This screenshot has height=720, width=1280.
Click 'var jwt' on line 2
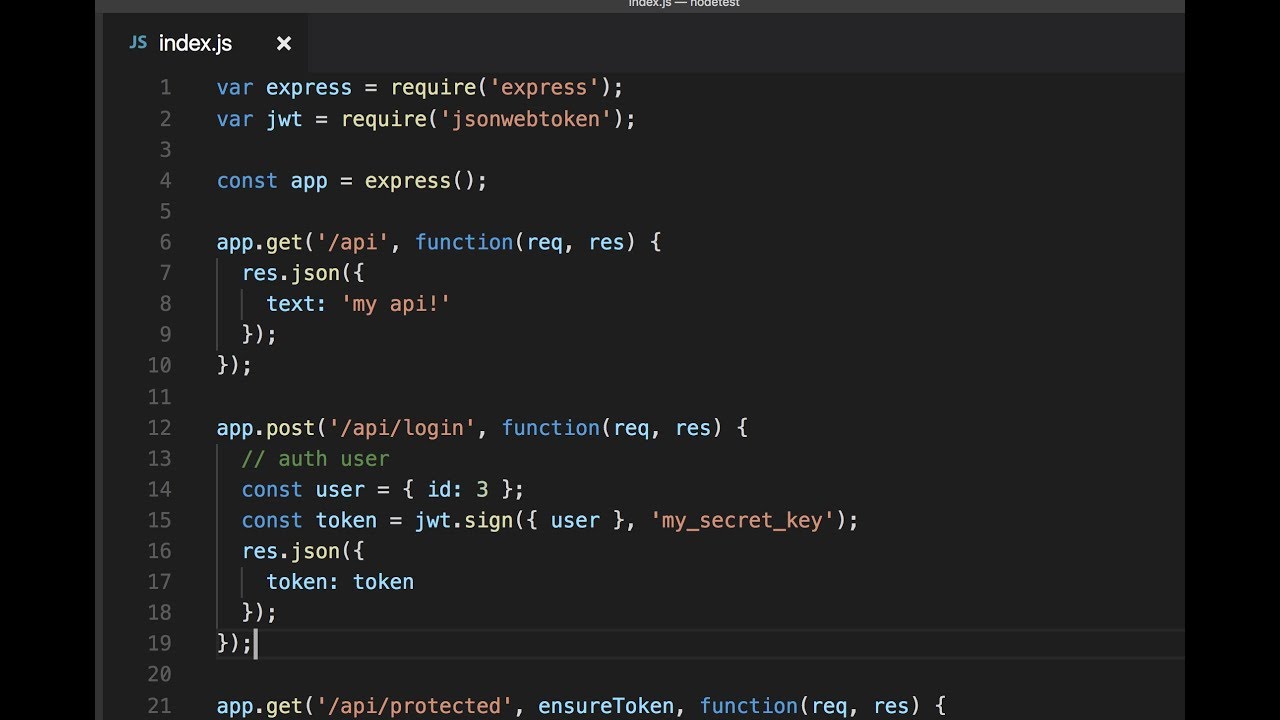click(x=260, y=119)
